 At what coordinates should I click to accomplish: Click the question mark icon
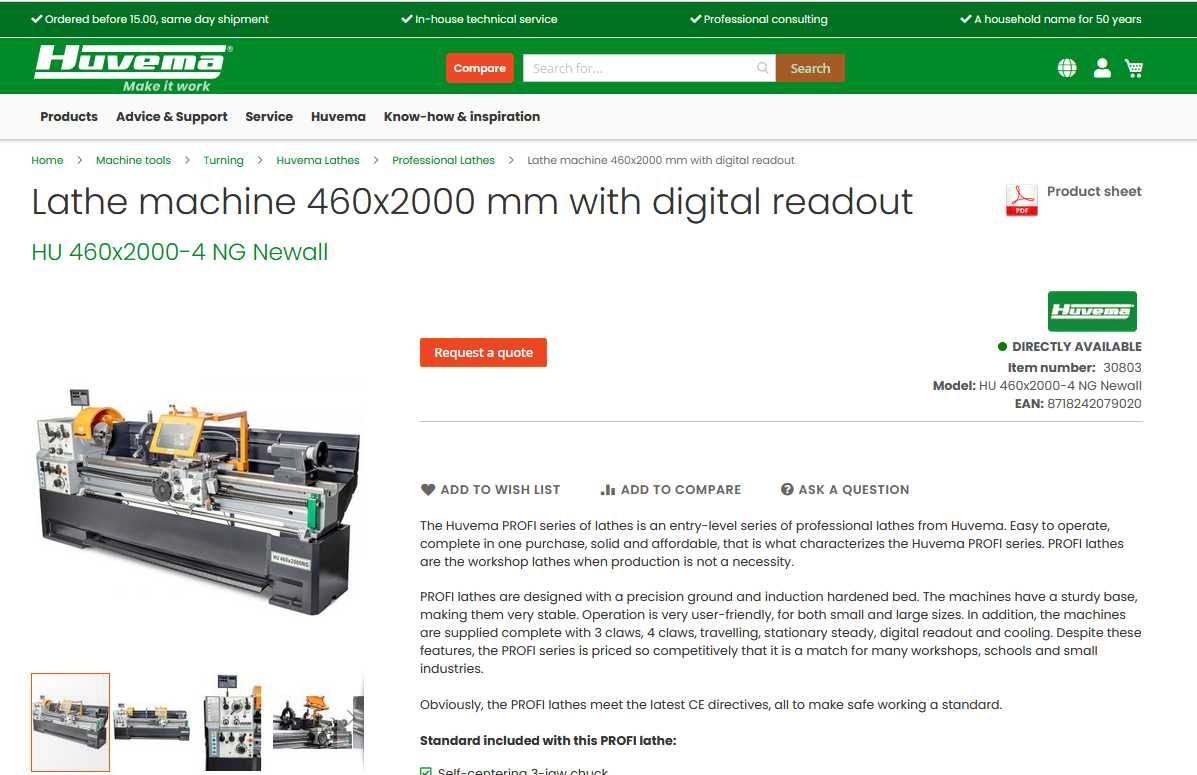(x=787, y=489)
